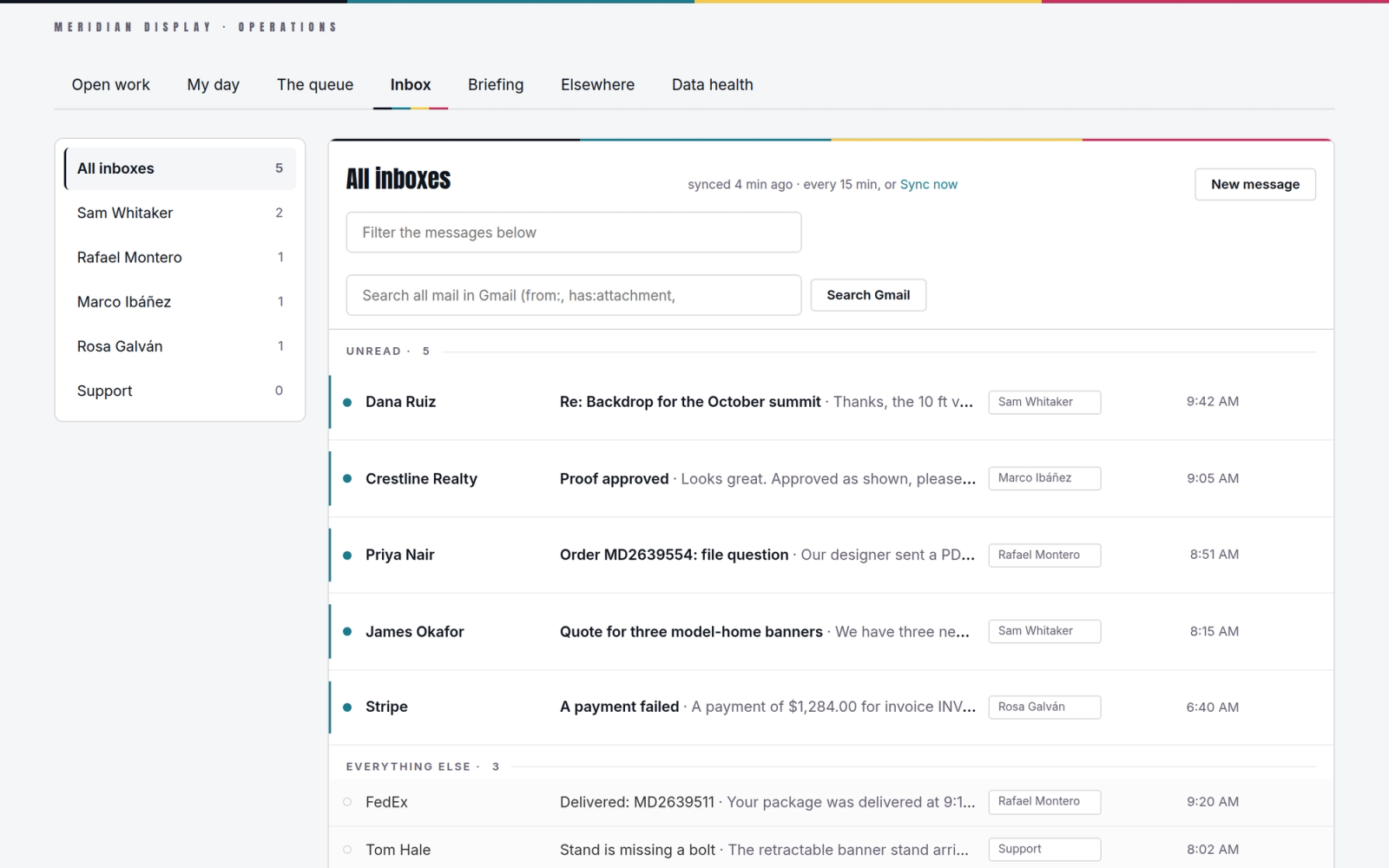Open the Data health tab
The width and height of the screenshot is (1389, 868).
click(713, 85)
